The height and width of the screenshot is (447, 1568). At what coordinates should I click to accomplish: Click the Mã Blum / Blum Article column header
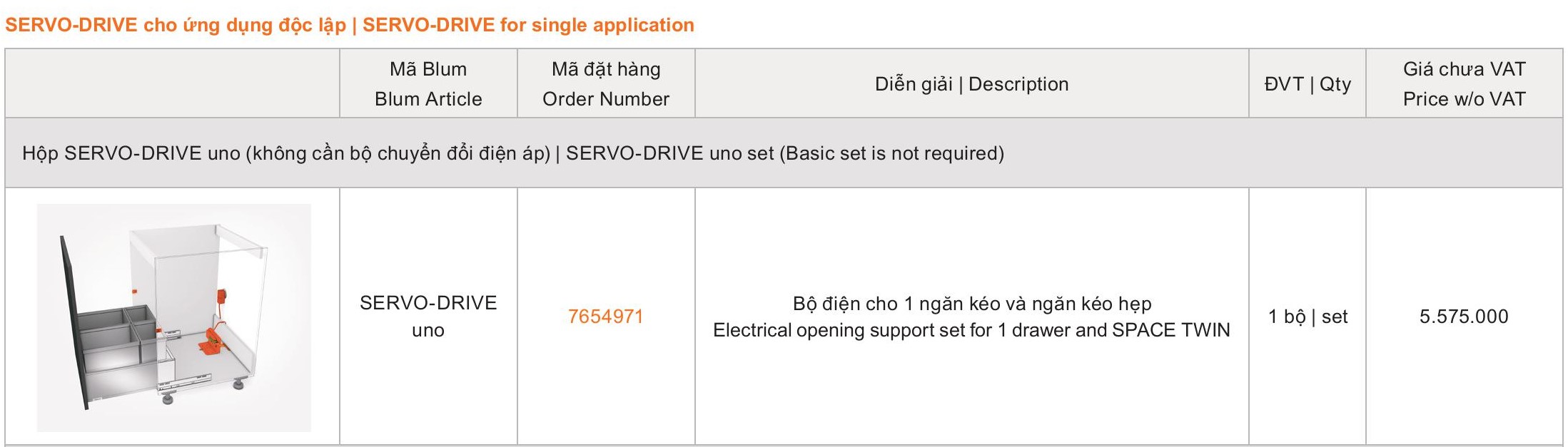[428, 83]
